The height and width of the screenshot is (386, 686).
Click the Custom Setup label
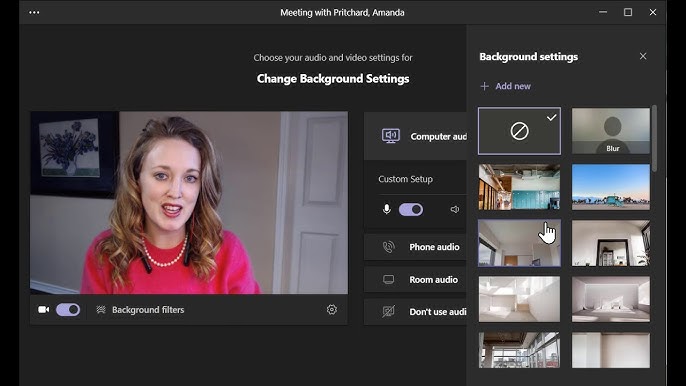tap(406, 179)
